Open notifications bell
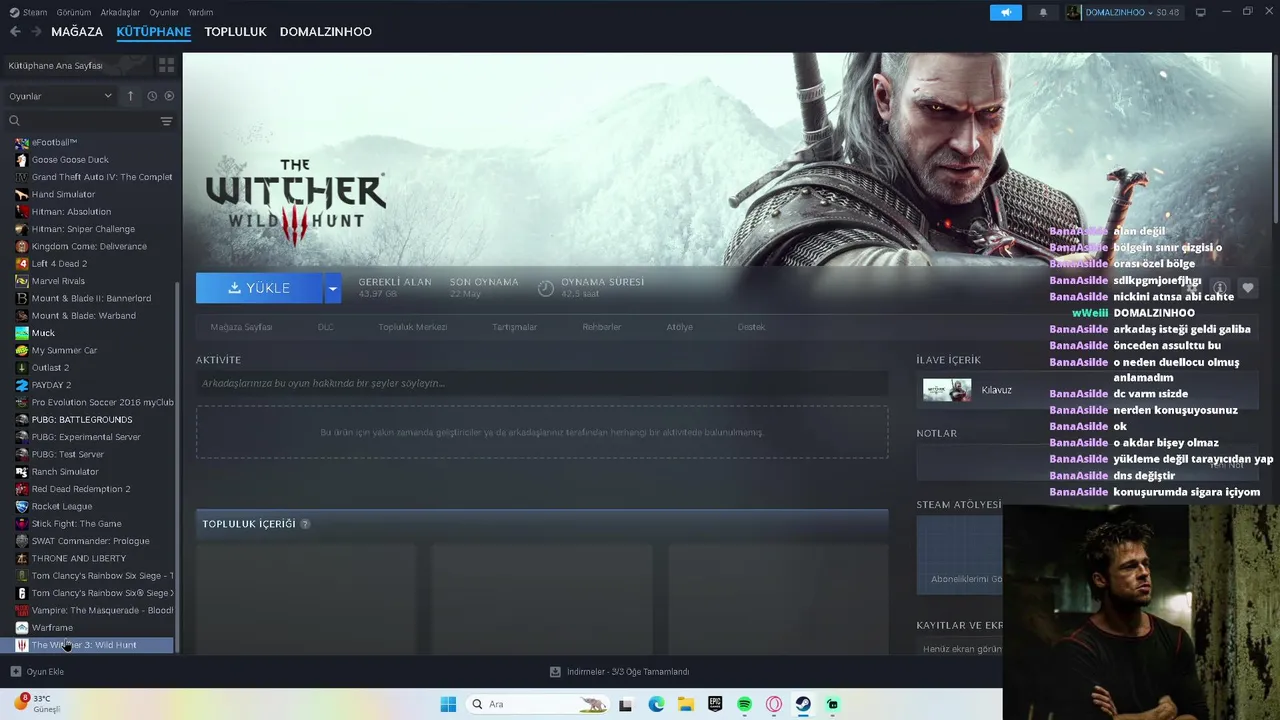This screenshot has width=1280, height=720. tap(1043, 12)
